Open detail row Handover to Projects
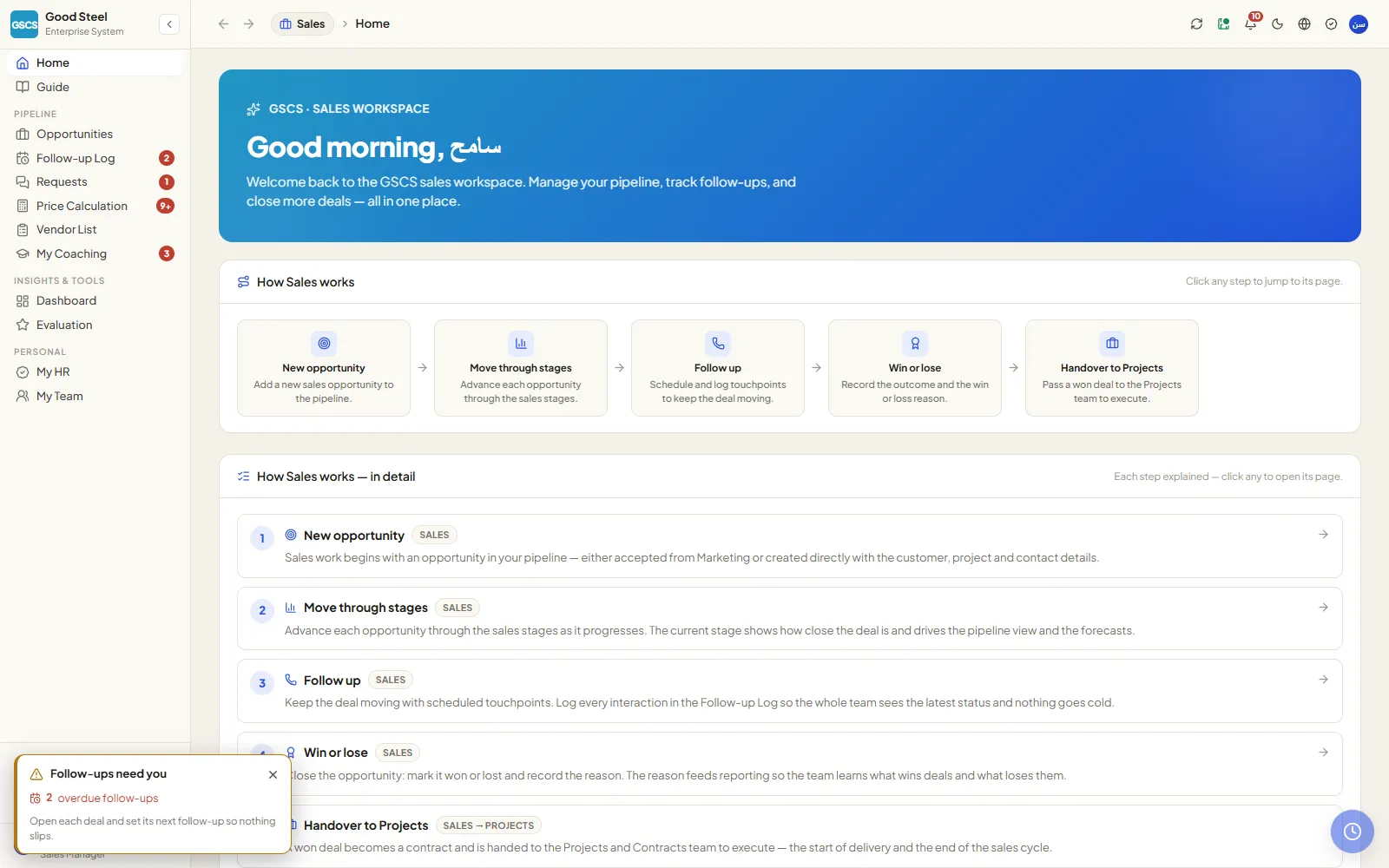 point(790,836)
